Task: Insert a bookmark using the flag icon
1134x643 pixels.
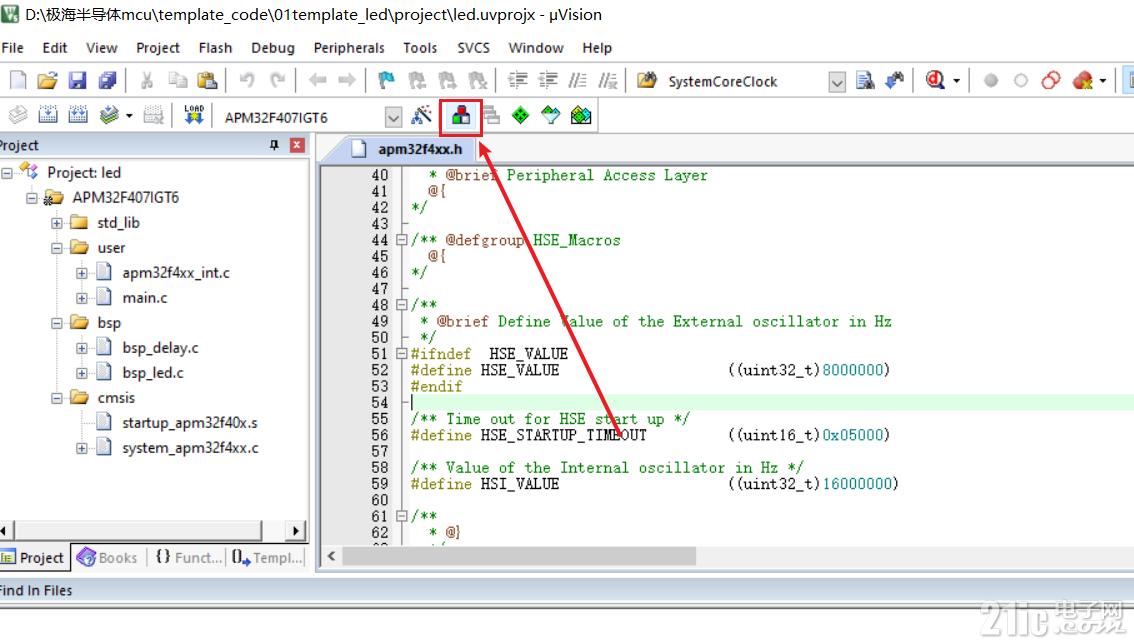Action: [386, 80]
